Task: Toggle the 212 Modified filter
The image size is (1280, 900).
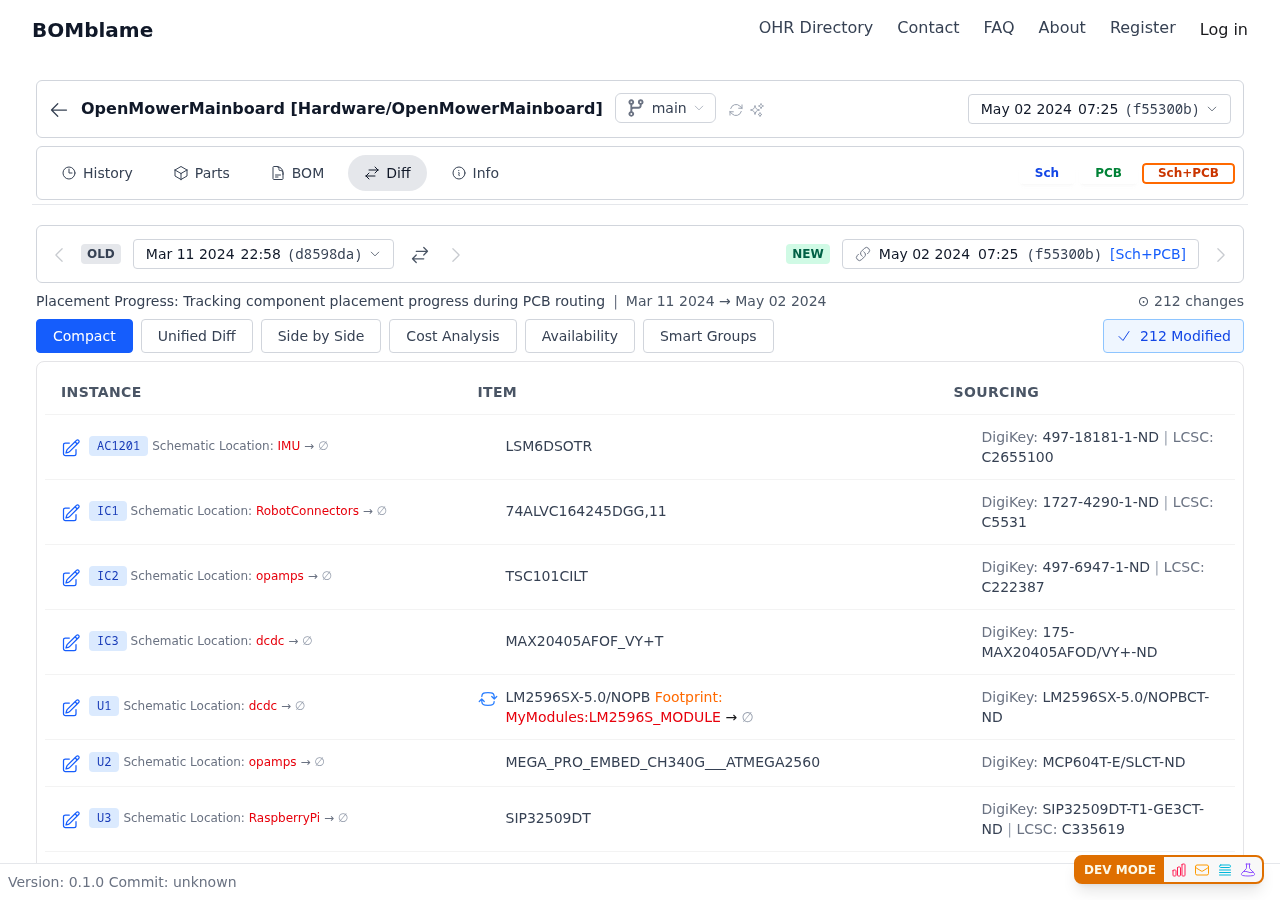Action: coord(1173,336)
